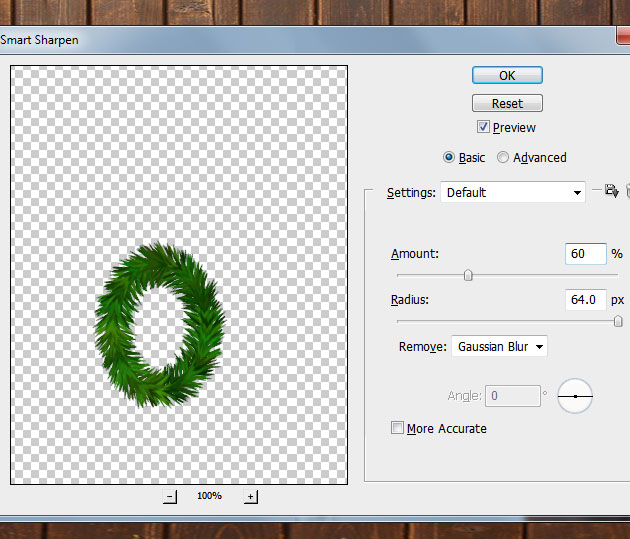Enable the More Accurate checkbox

(x=397, y=428)
